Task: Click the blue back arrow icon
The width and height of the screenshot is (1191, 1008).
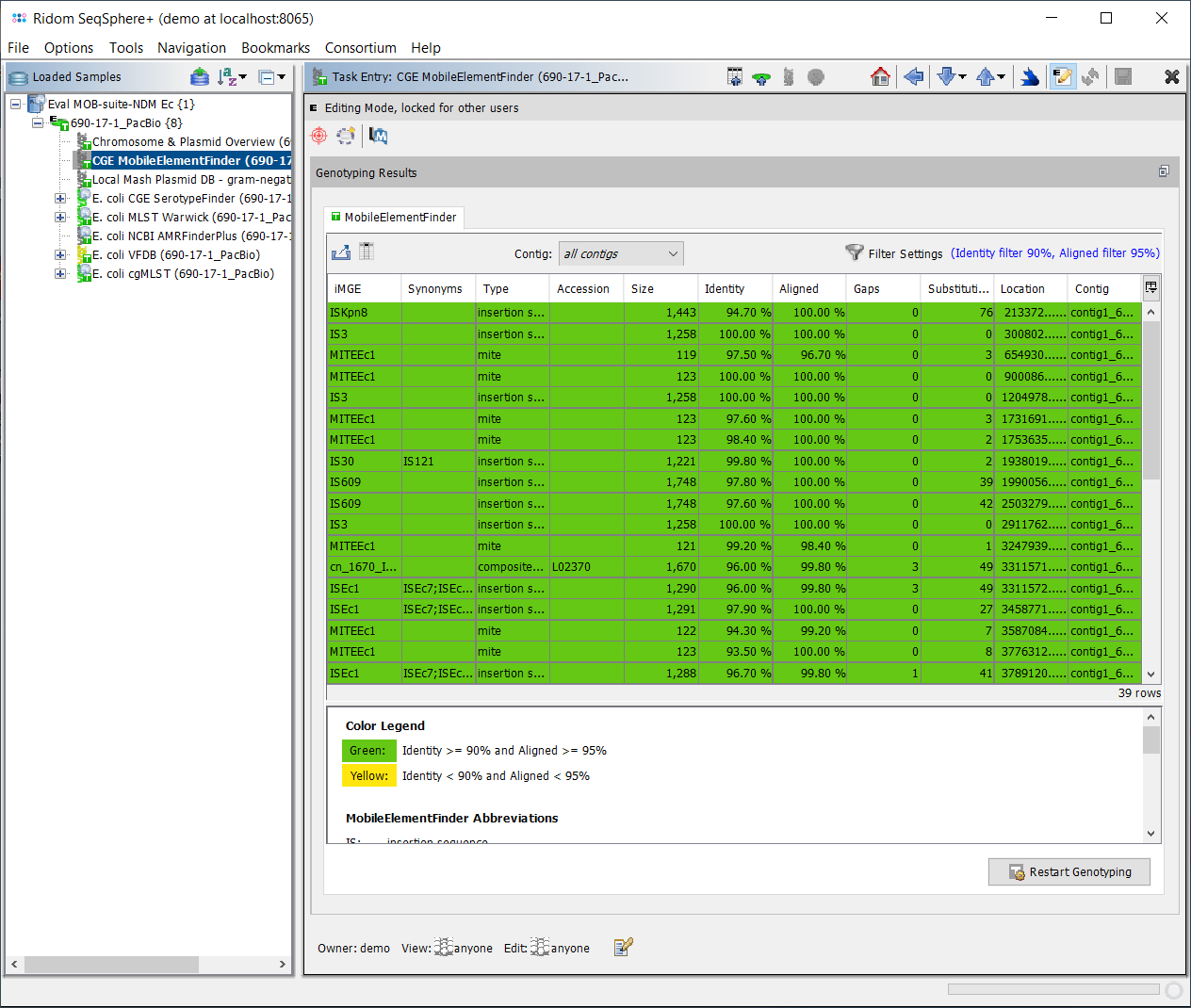Action: 913,77
